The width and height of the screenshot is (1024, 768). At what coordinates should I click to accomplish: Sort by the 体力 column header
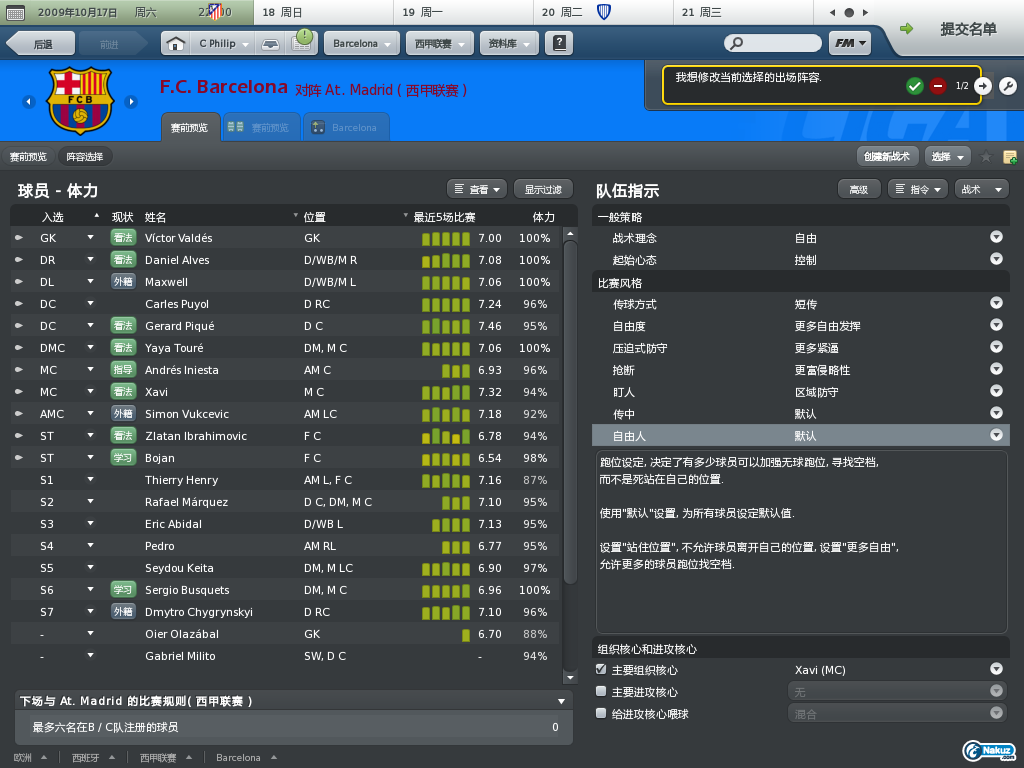click(x=543, y=217)
